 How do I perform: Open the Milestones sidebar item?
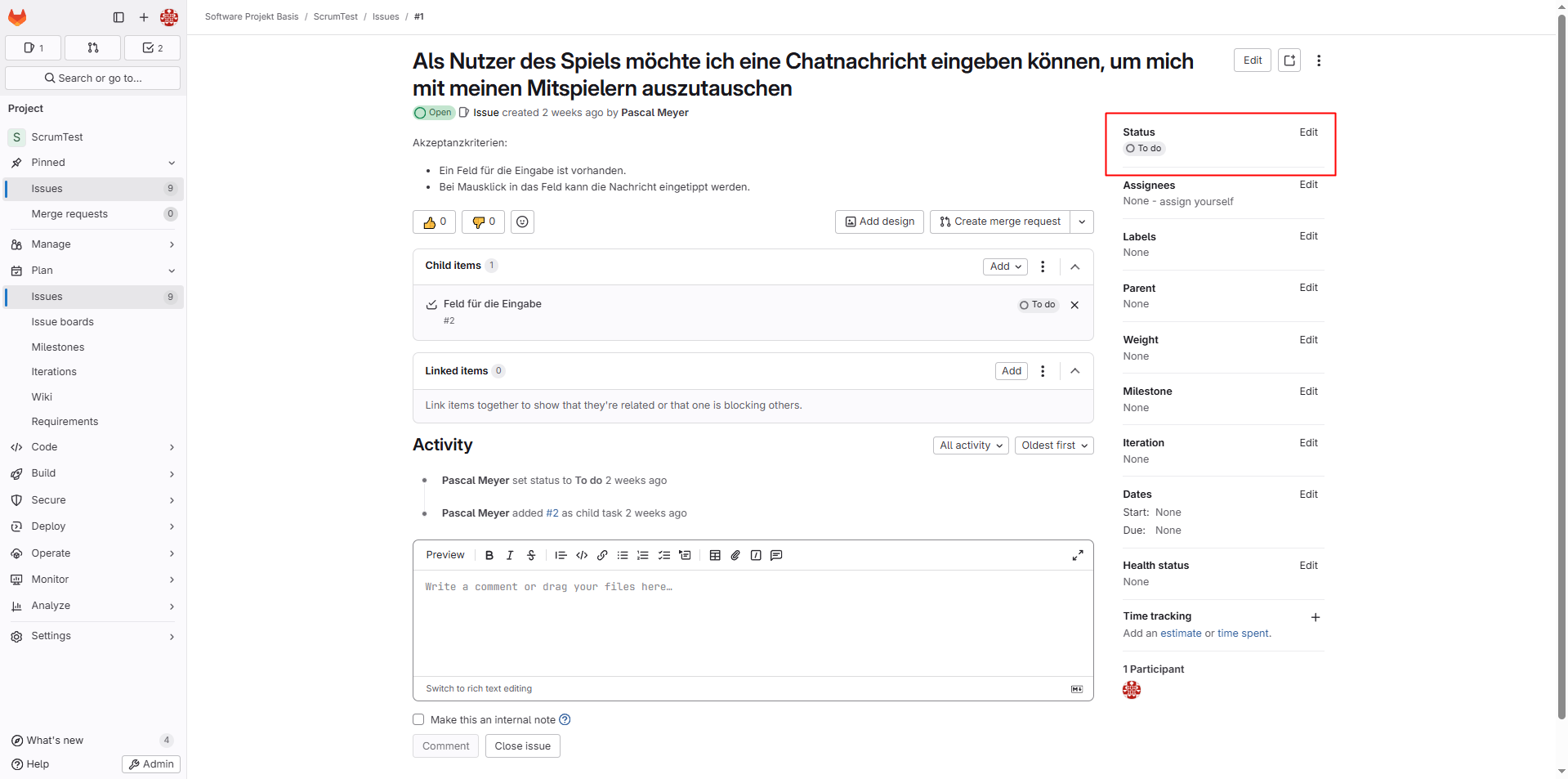coord(58,347)
